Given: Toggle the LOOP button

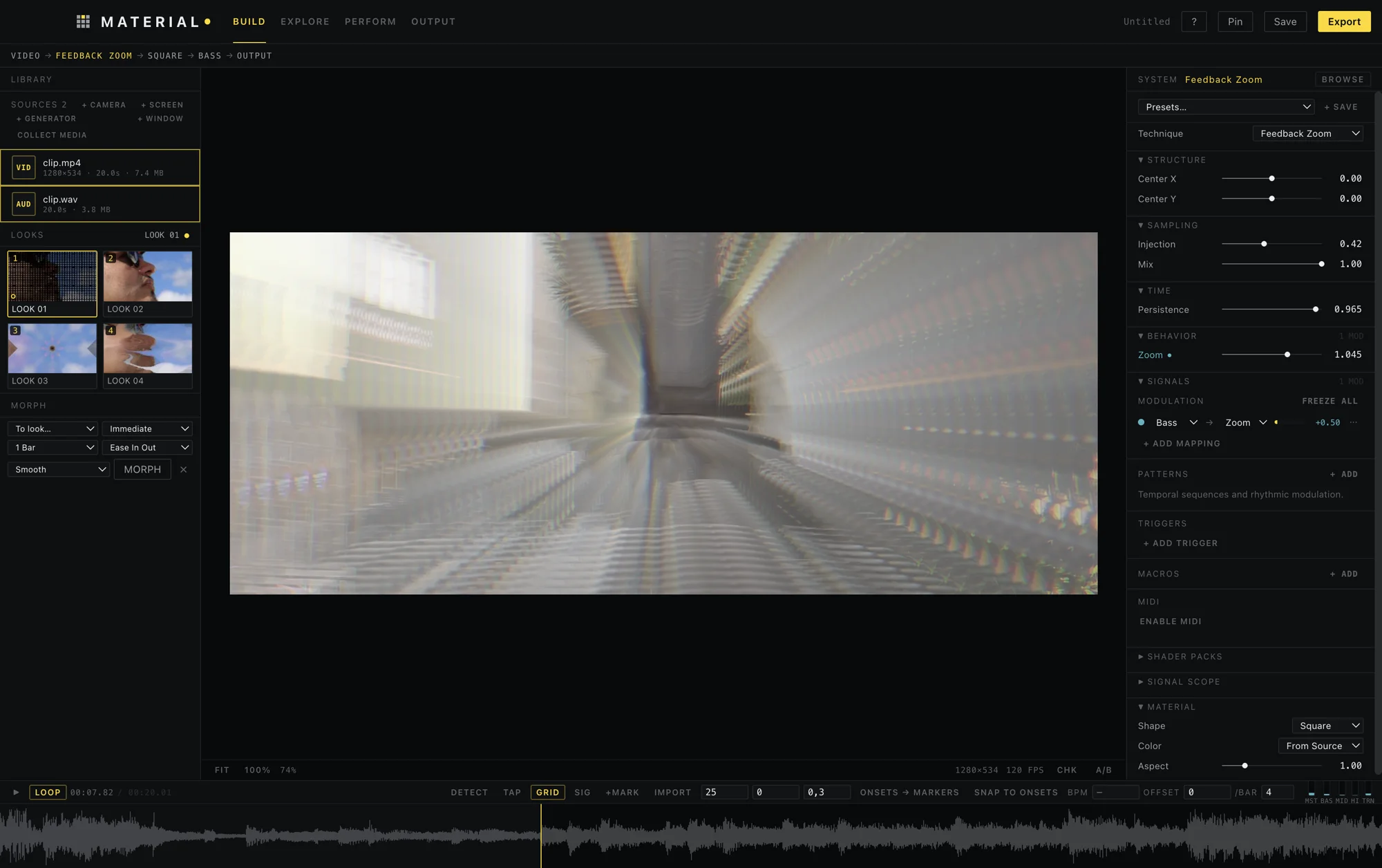Looking at the screenshot, I should 48,792.
